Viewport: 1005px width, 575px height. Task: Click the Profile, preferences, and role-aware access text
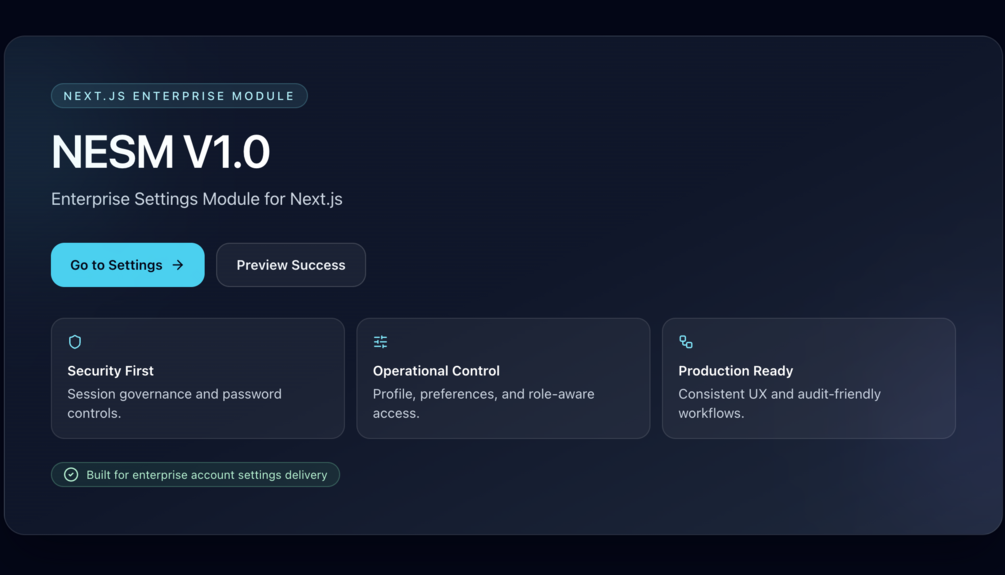484,403
